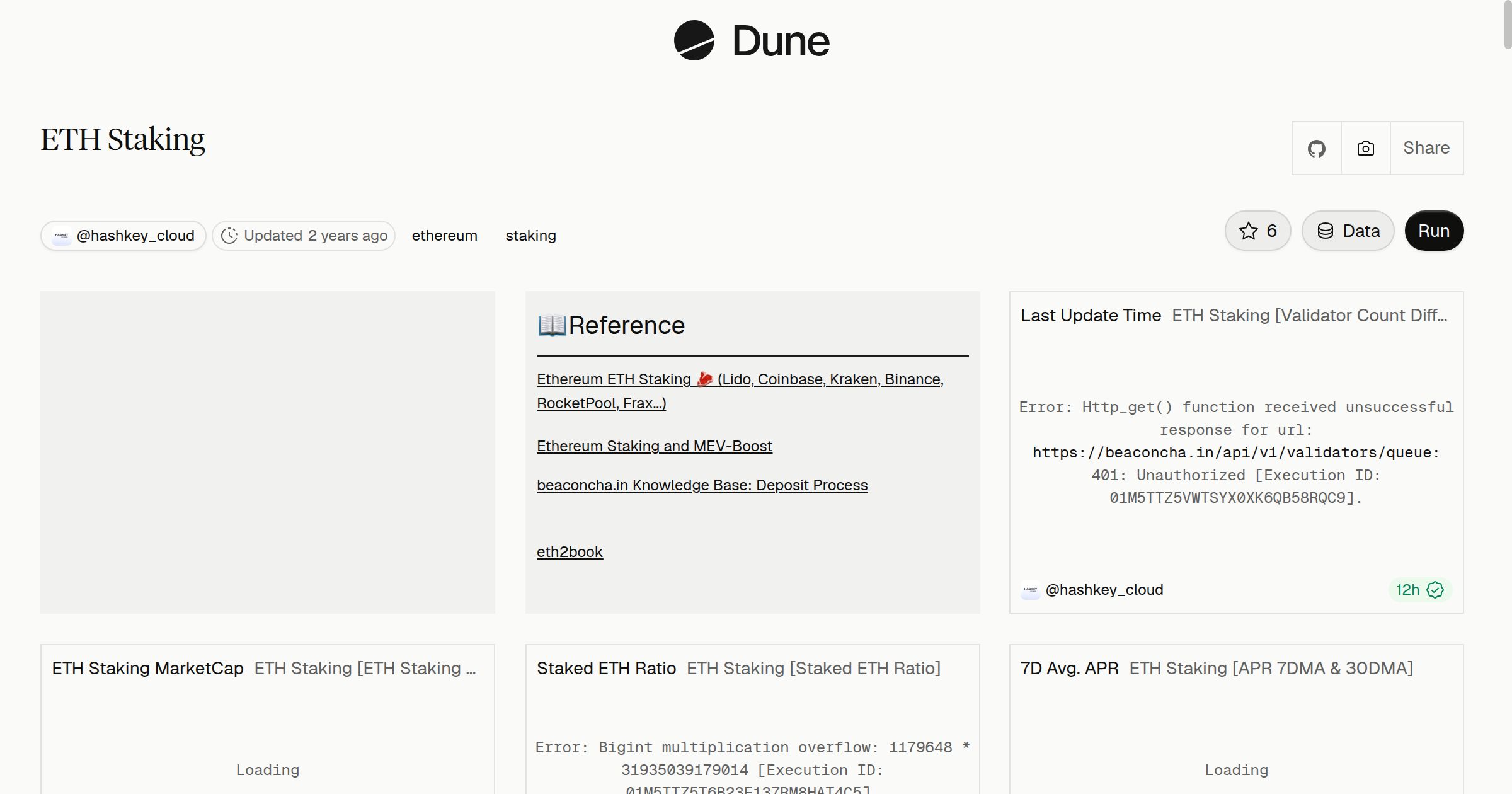Select the ethereum tag
This screenshot has width=1512, height=794.
(x=445, y=236)
